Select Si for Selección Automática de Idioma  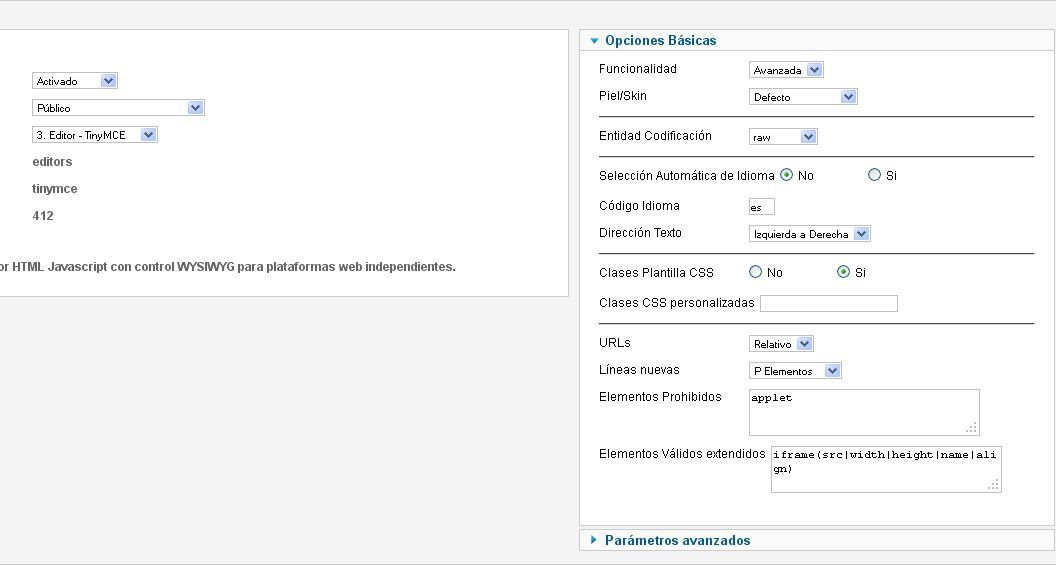[x=874, y=175]
